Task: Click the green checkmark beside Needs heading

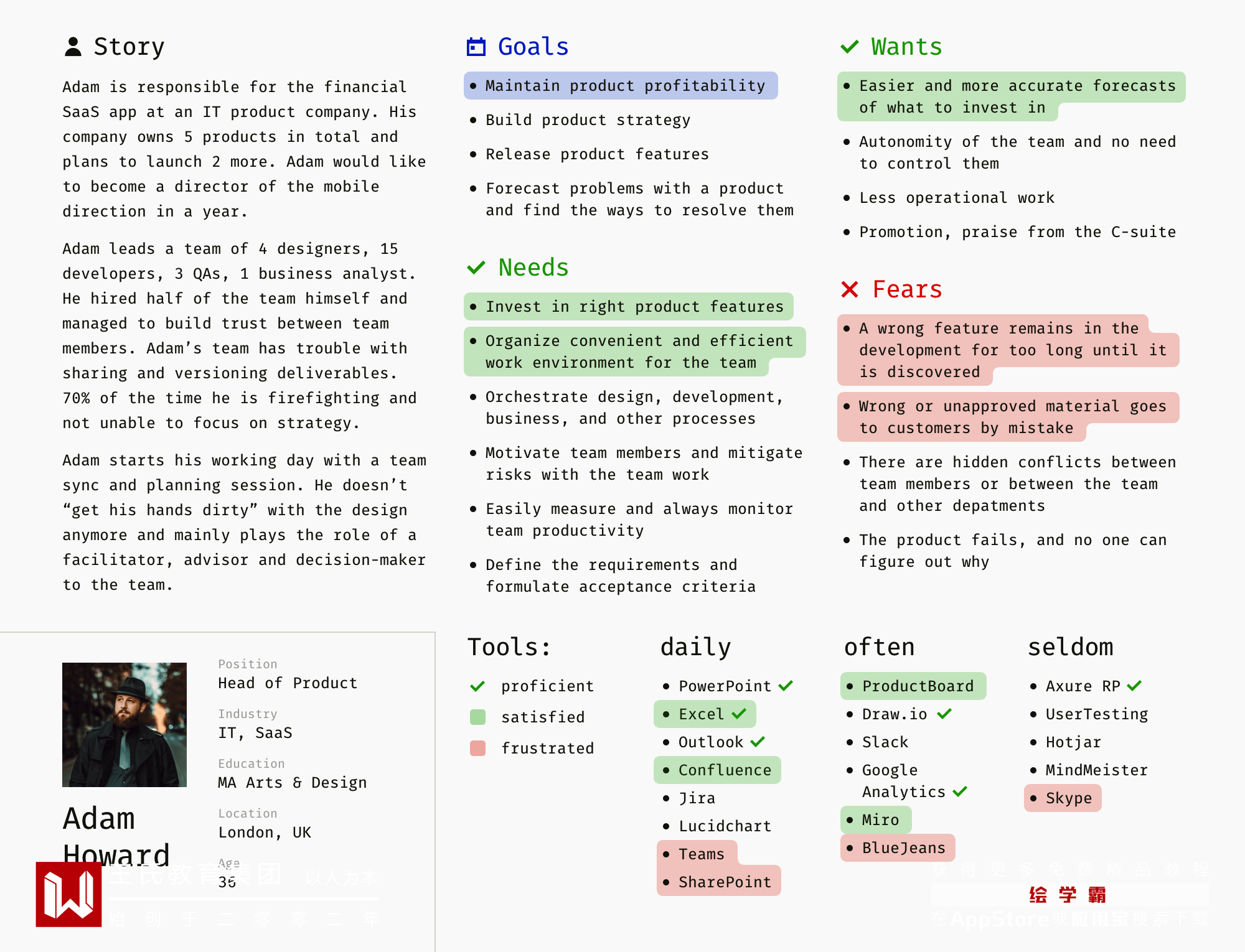Action: [476, 268]
